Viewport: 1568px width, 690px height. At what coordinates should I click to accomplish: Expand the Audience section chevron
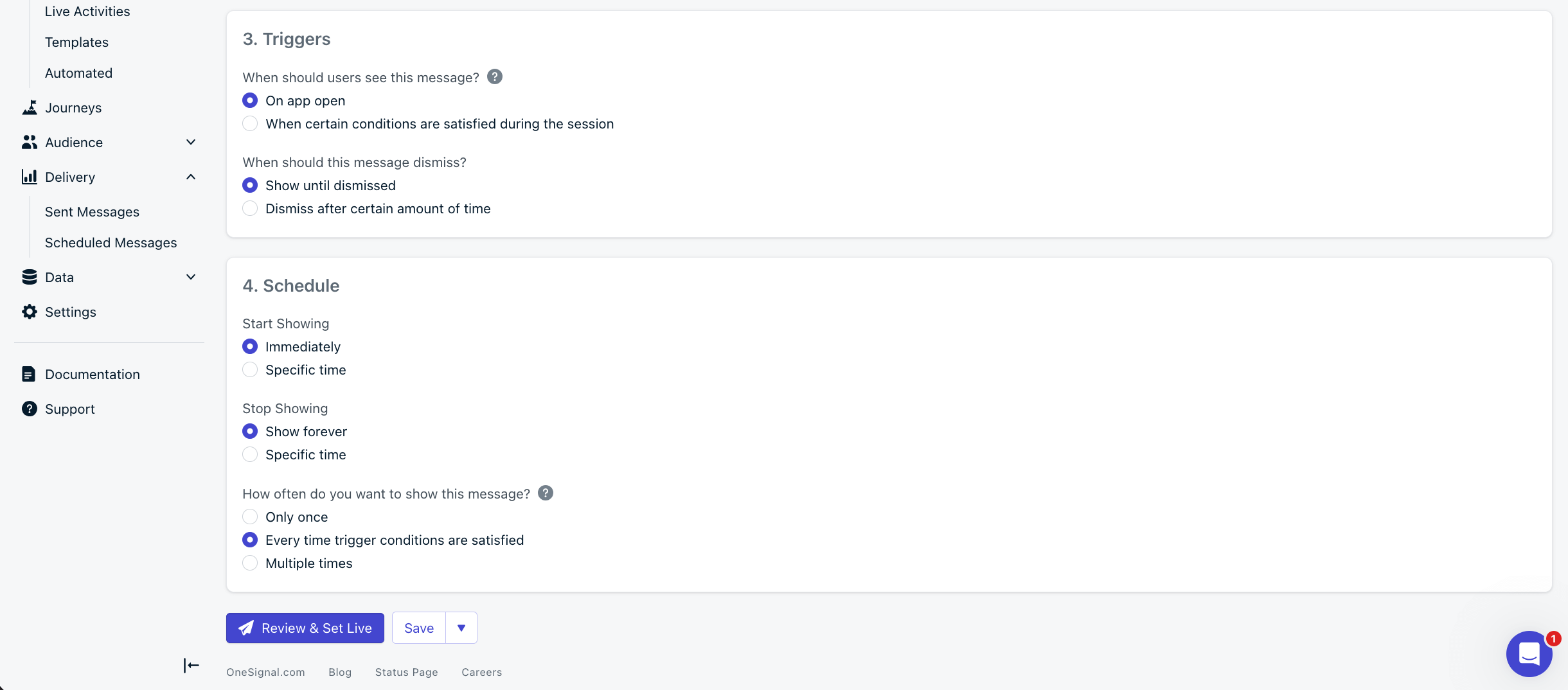pos(190,142)
